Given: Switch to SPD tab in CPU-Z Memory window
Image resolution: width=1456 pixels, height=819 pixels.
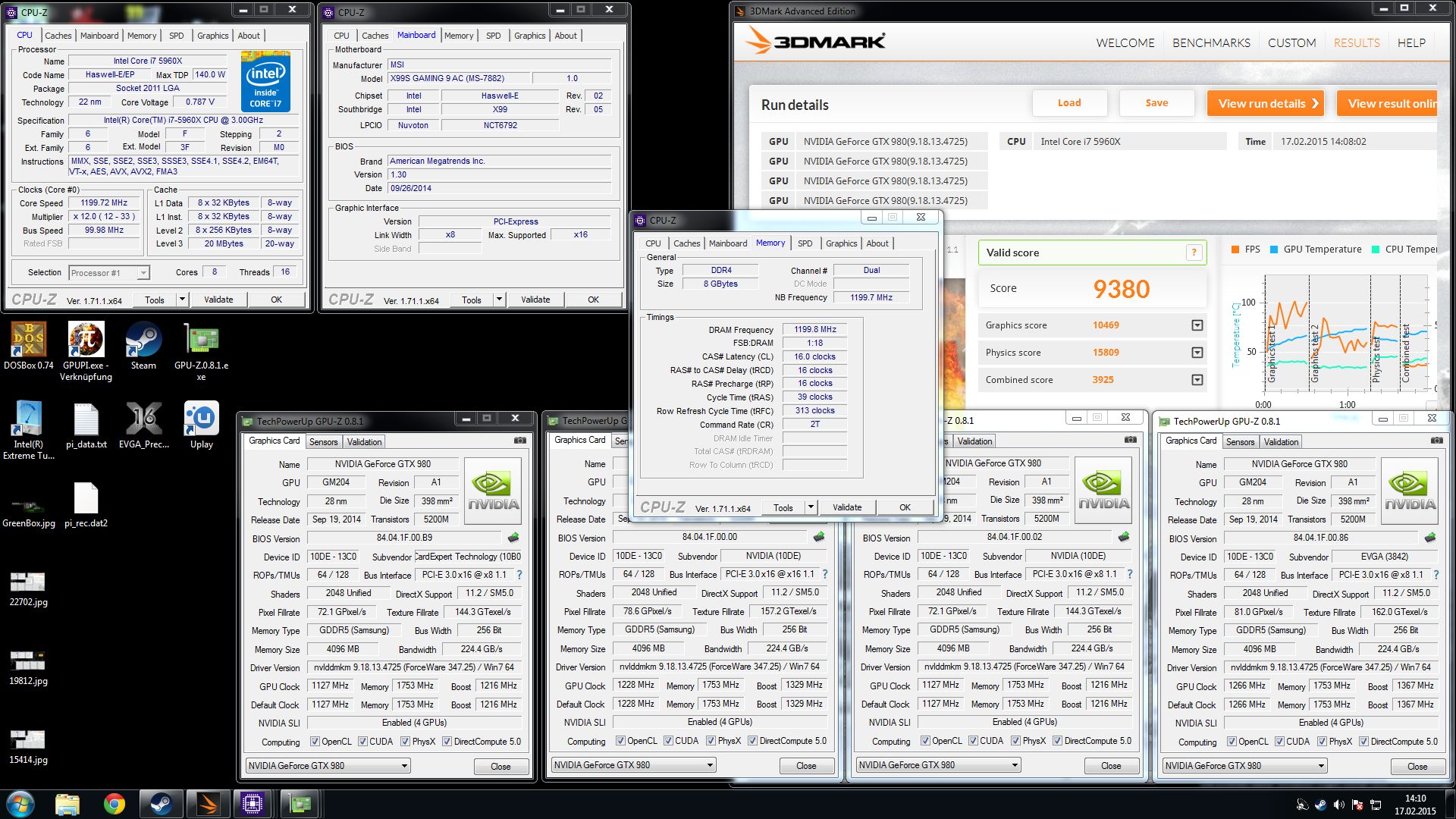Looking at the screenshot, I should (x=805, y=243).
